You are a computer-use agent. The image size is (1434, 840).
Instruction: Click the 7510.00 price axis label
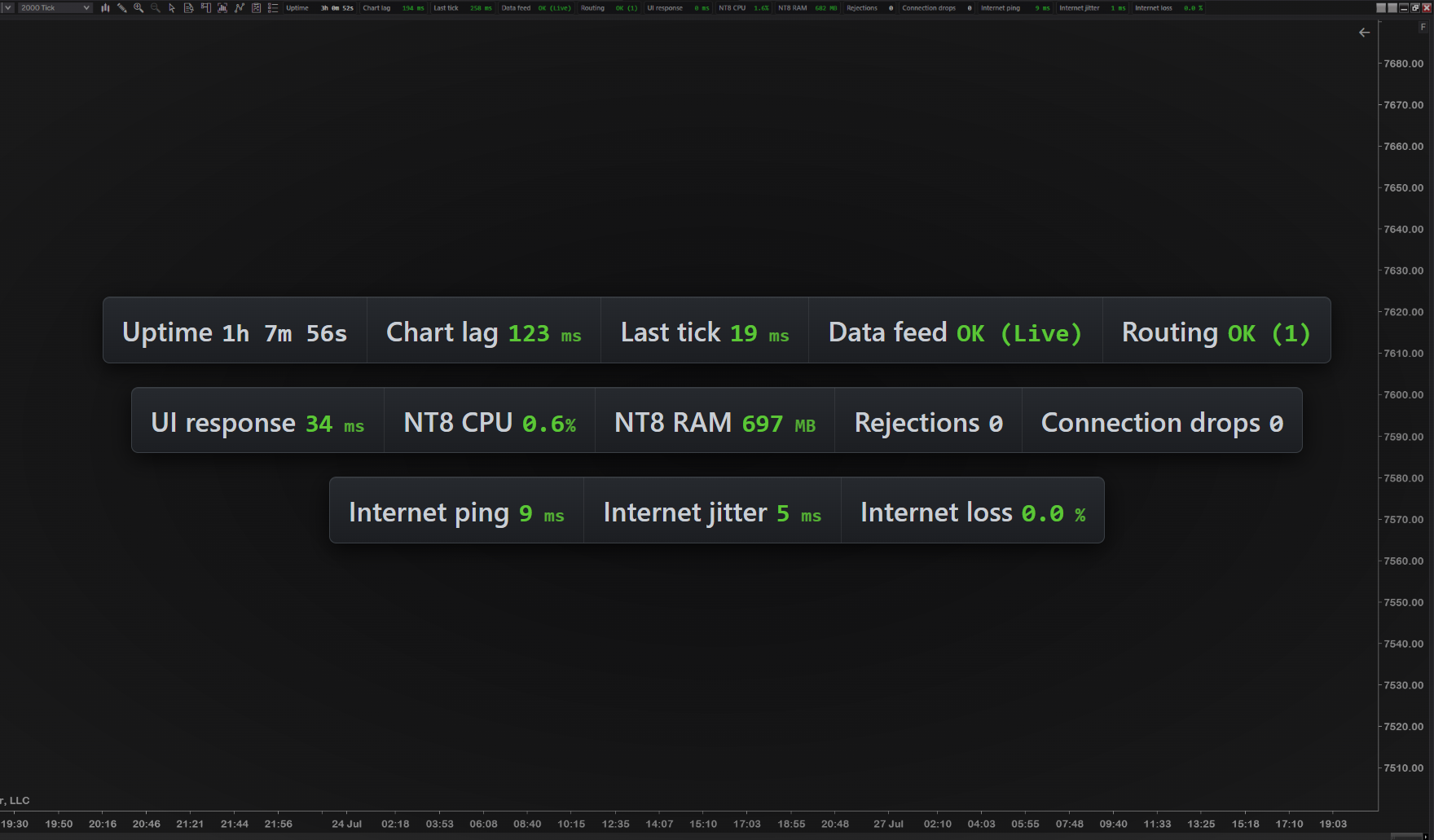click(x=1404, y=768)
